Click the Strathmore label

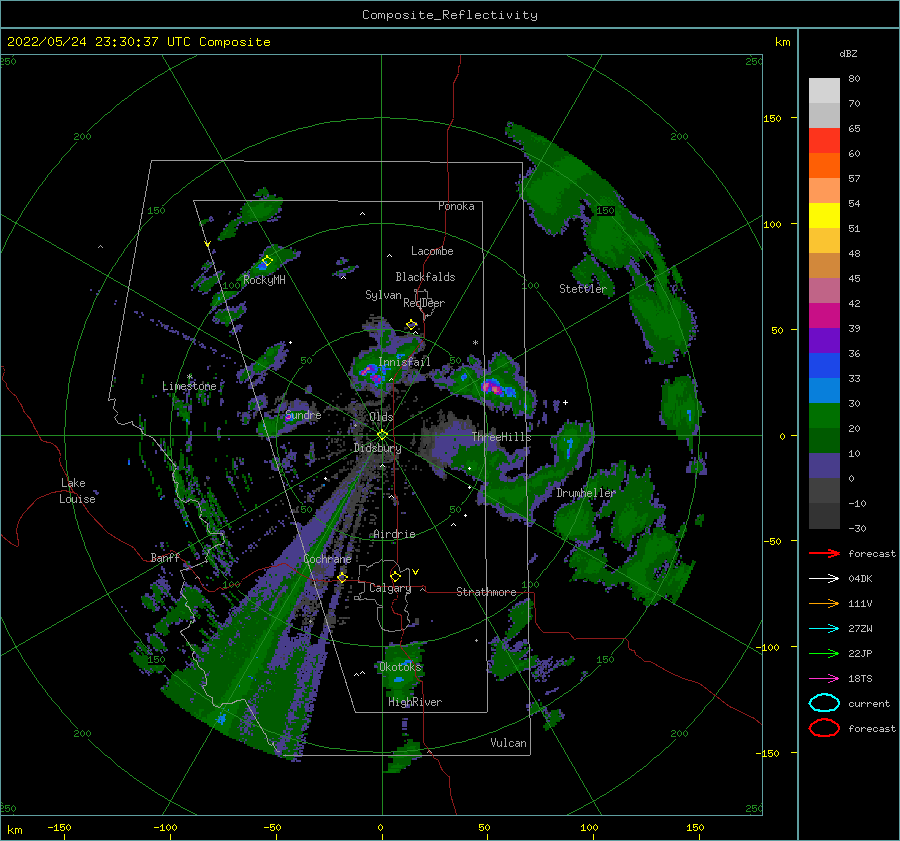click(486, 592)
